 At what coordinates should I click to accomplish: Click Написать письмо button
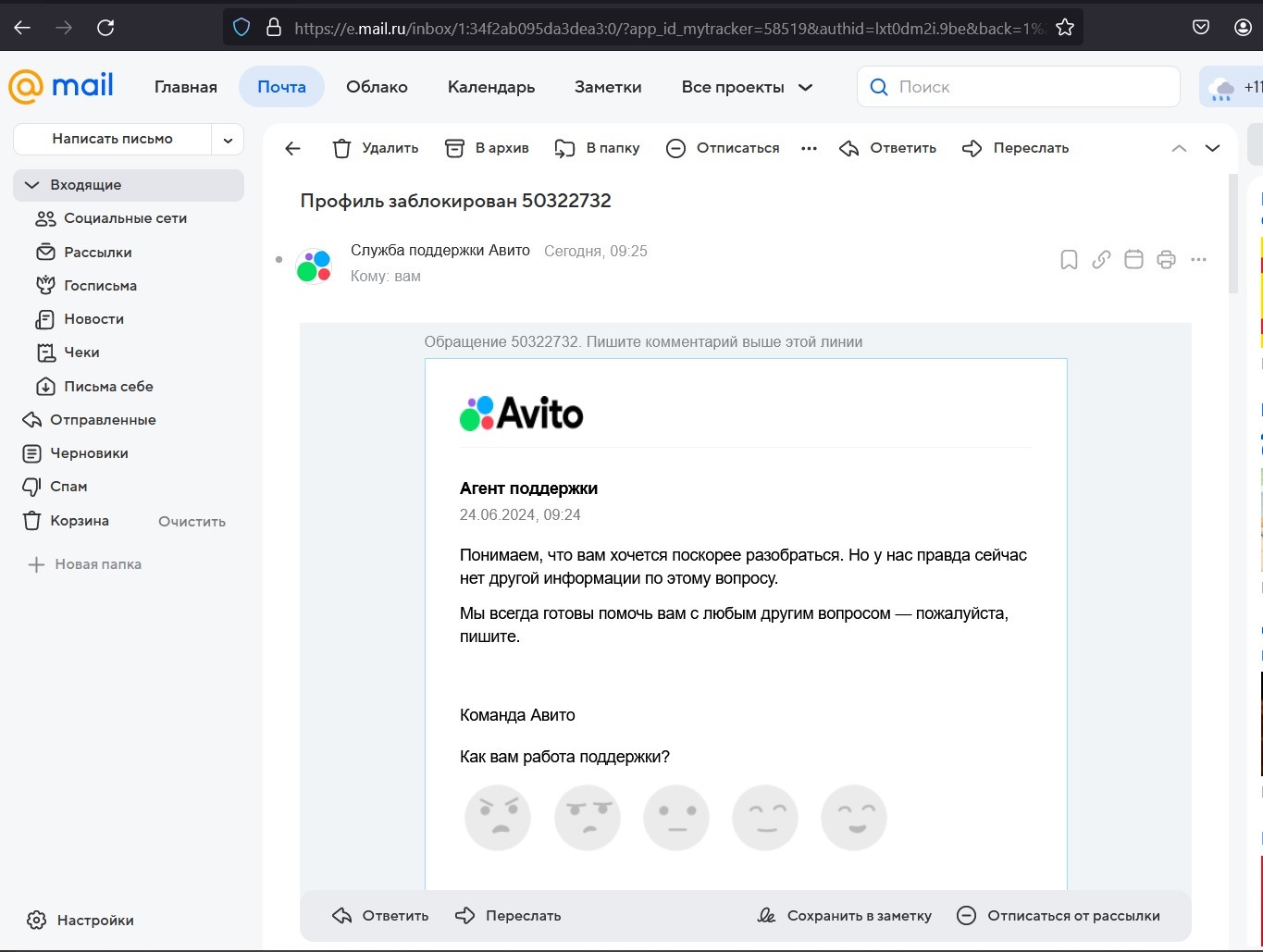click(x=113, y=139)
